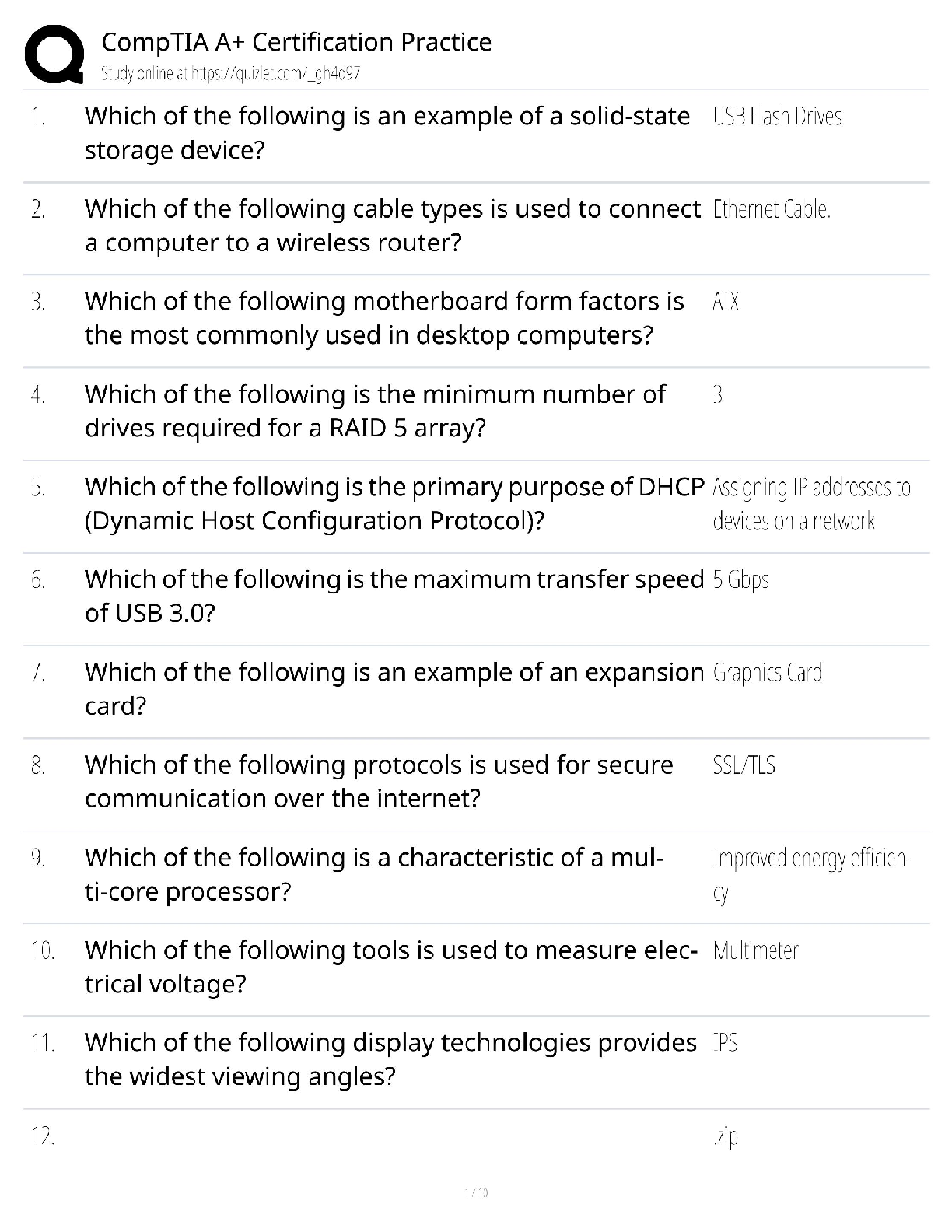Click the USB Flash Drives answer
The width and height of the screenshot is (952, 1232).
point(777,117)
